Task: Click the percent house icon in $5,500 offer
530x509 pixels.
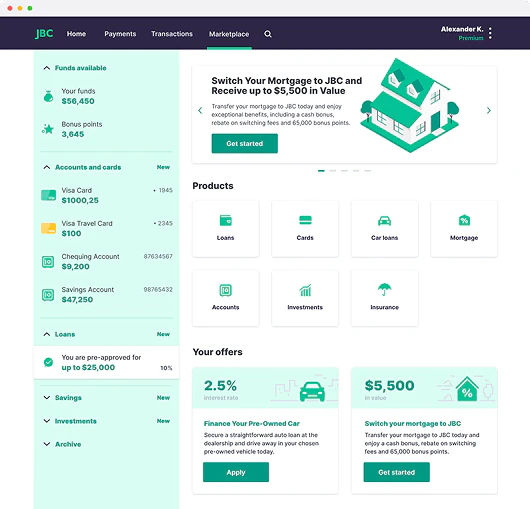Action: pyautogui.click(x=467, y=389)
